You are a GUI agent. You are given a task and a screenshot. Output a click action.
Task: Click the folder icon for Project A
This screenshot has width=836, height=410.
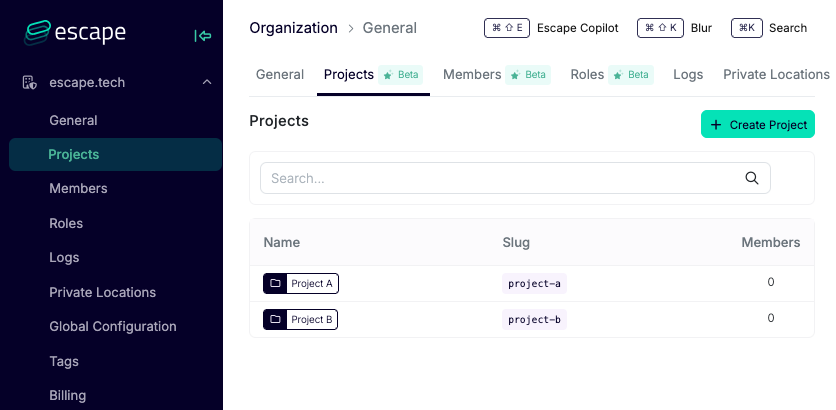pos(275,284)
